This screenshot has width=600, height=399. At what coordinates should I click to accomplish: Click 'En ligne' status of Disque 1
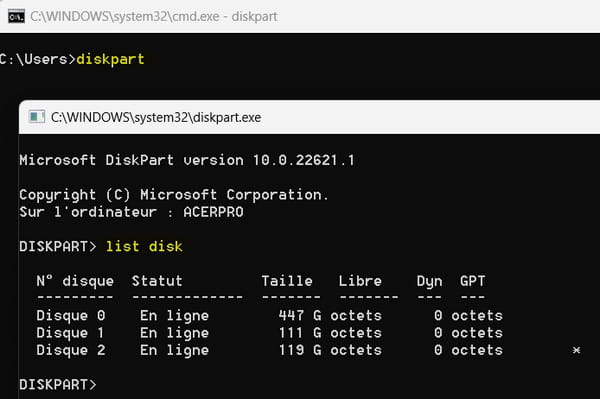[x=174, y=333]
